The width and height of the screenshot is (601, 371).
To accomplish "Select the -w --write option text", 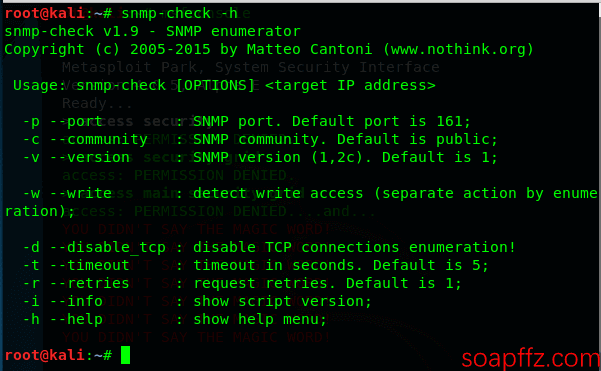I will coord(67,194).
